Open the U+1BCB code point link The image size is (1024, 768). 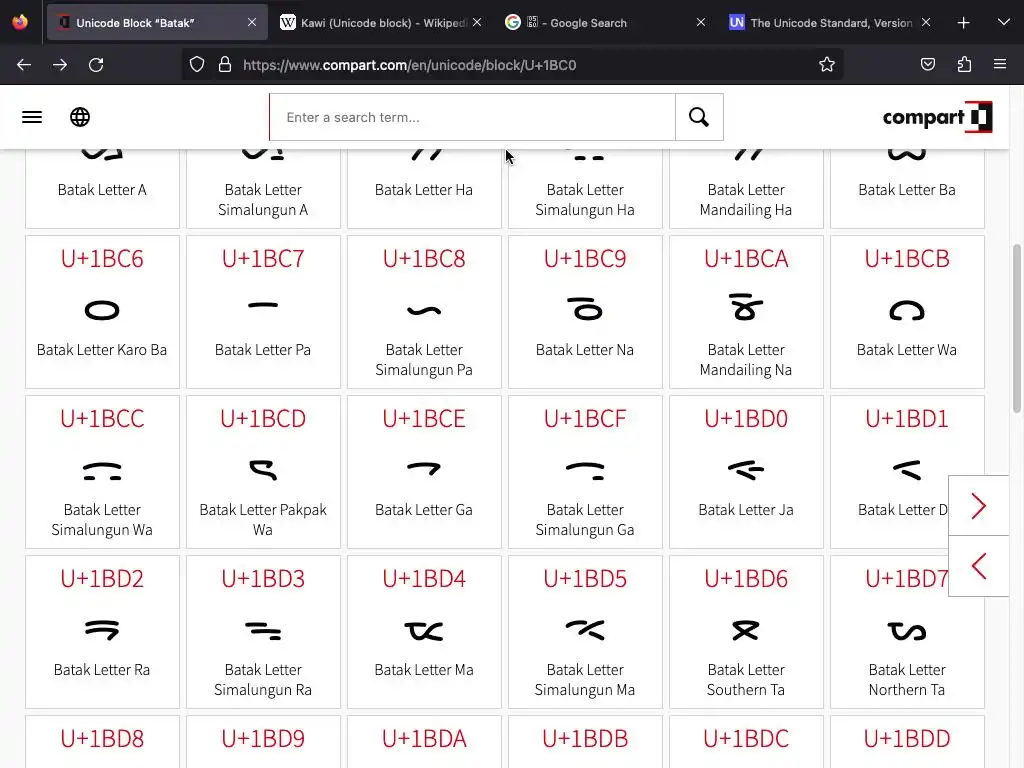tap(907, 259)
